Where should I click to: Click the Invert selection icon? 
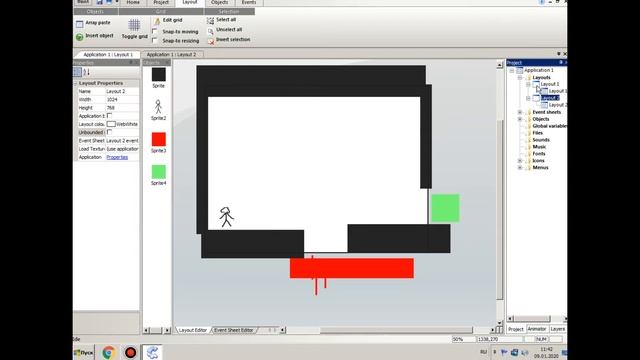[x=211, y=40]
